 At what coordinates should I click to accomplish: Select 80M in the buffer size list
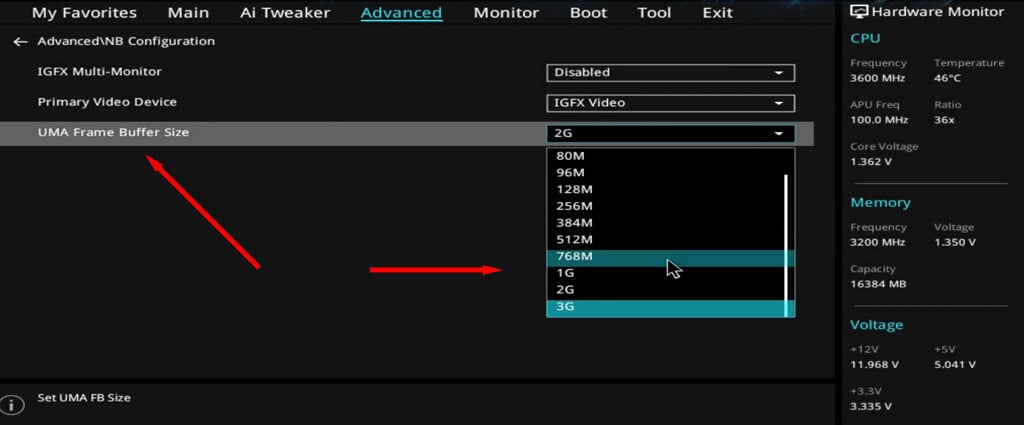click(665, 156)
